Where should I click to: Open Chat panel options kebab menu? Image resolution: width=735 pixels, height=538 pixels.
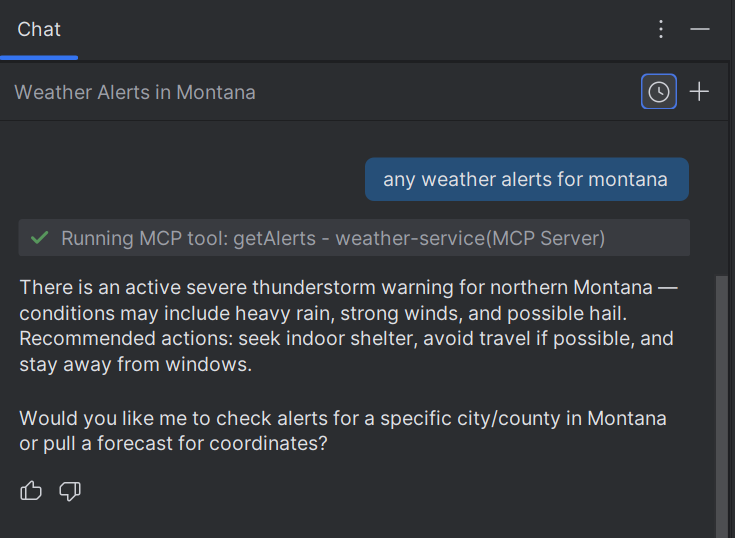click(x=661, y=29)
